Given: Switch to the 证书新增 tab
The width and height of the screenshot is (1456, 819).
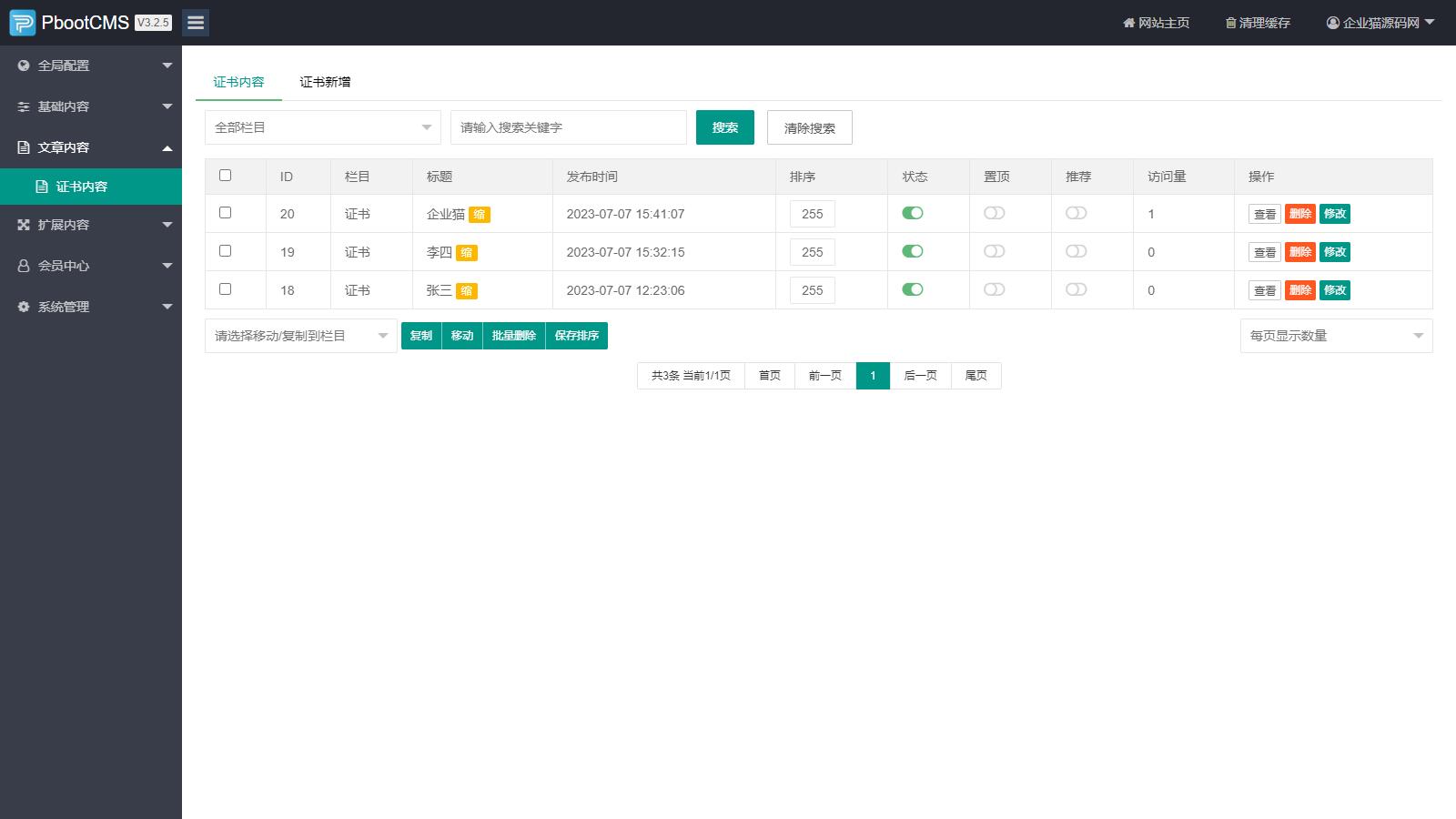Looking at the screenshot, I should click(x=325, y=82).
